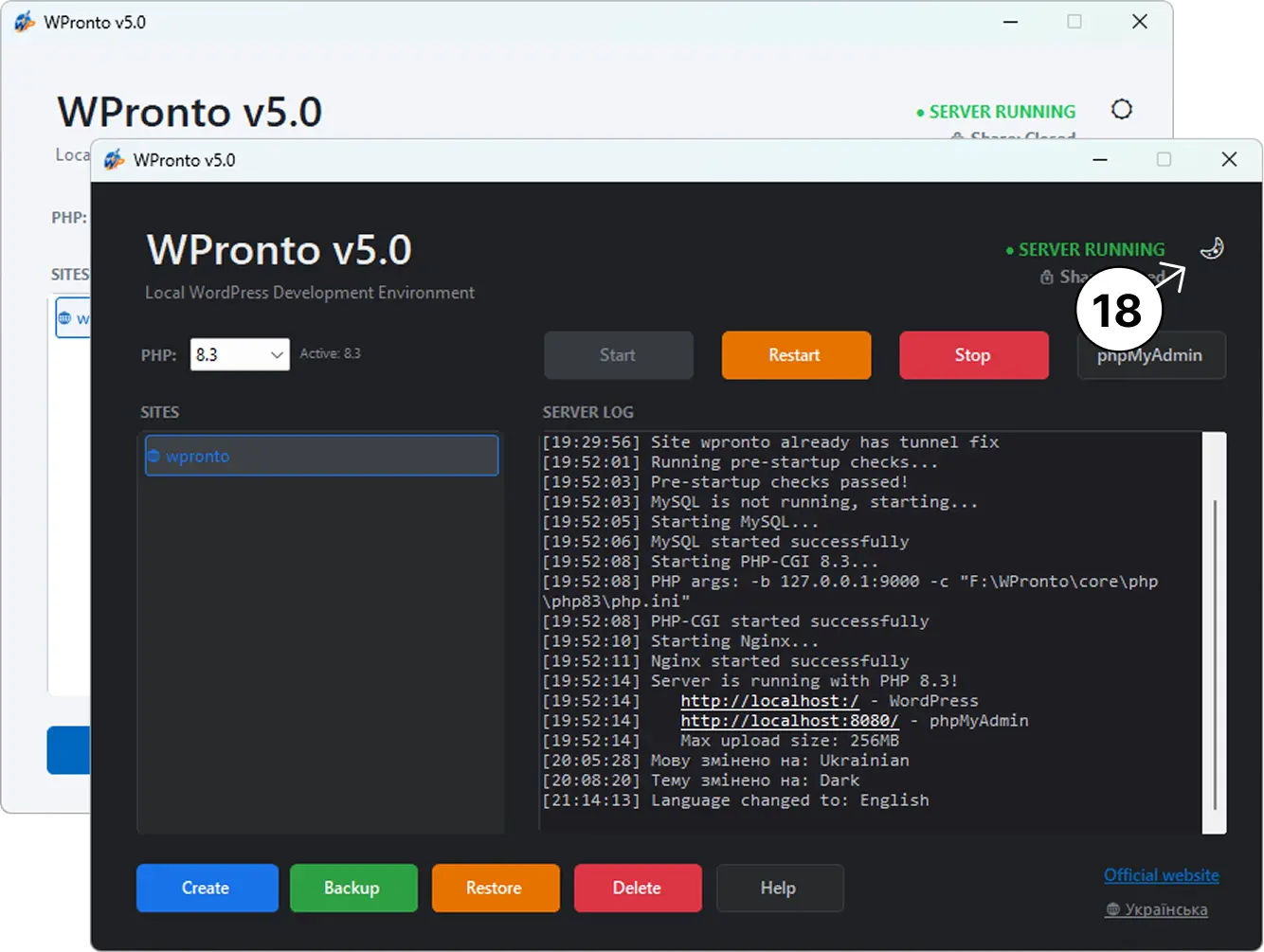The width and height of the screenshot is (1264, 952).
Task: Click the disabled Start button
Action: click(x=618, y=355)
